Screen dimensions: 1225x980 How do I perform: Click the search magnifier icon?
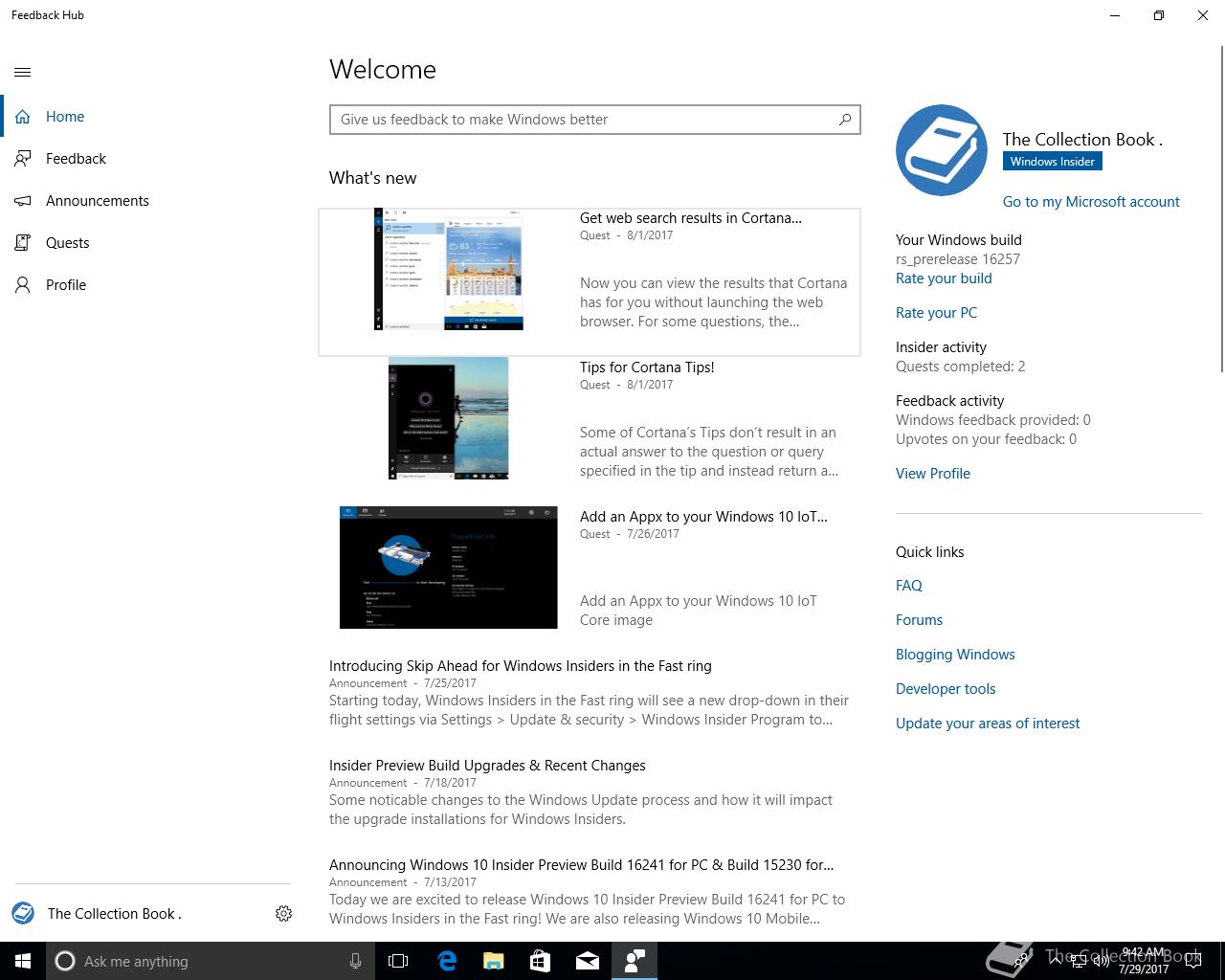(845, 120)
